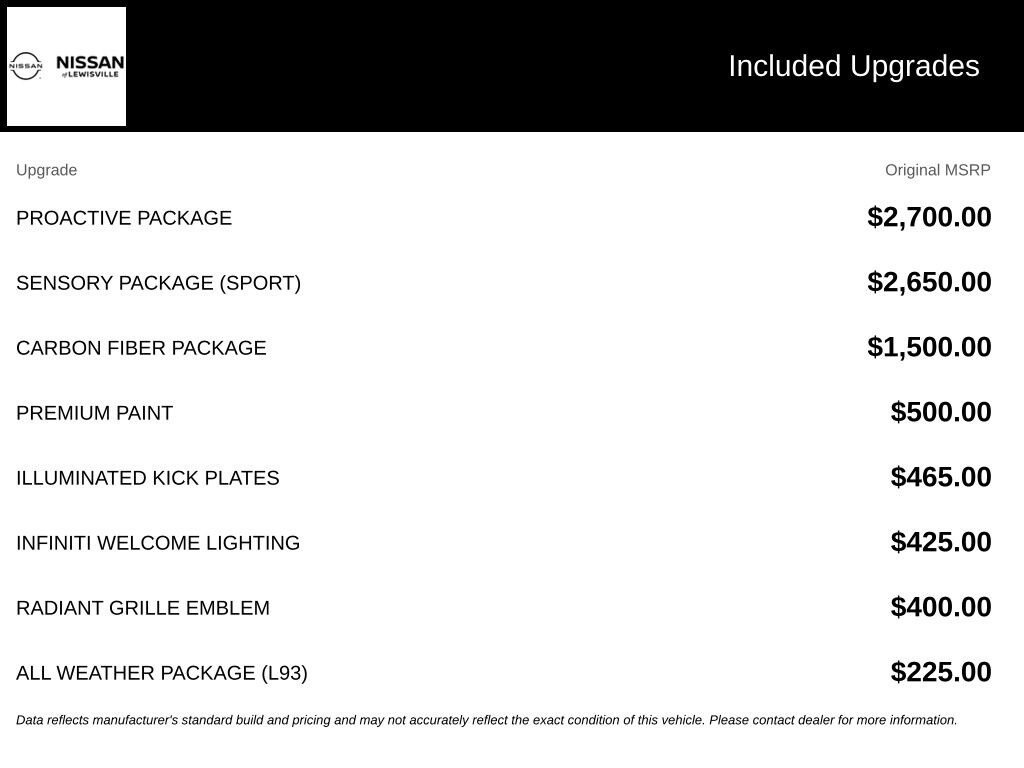This screenshot has width=1024, height=768.
Task: Click the $1,500.00 price value
Action: click(x=929, y=347)
